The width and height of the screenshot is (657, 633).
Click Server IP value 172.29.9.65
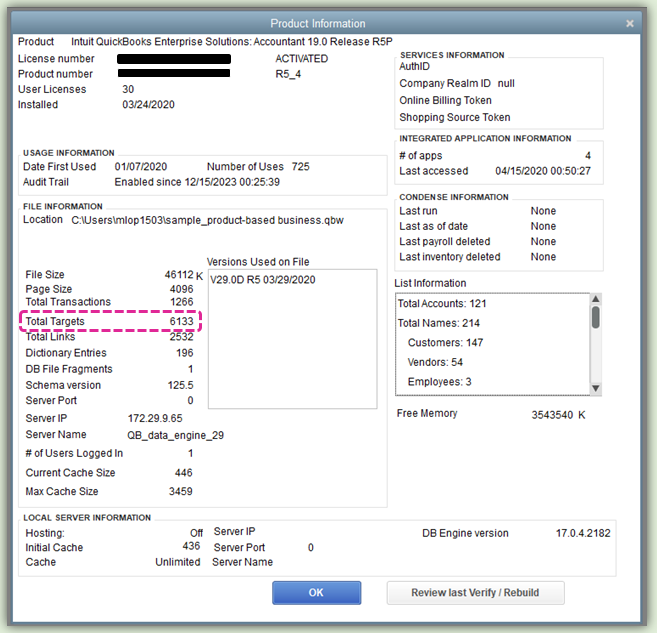[155, 418]
